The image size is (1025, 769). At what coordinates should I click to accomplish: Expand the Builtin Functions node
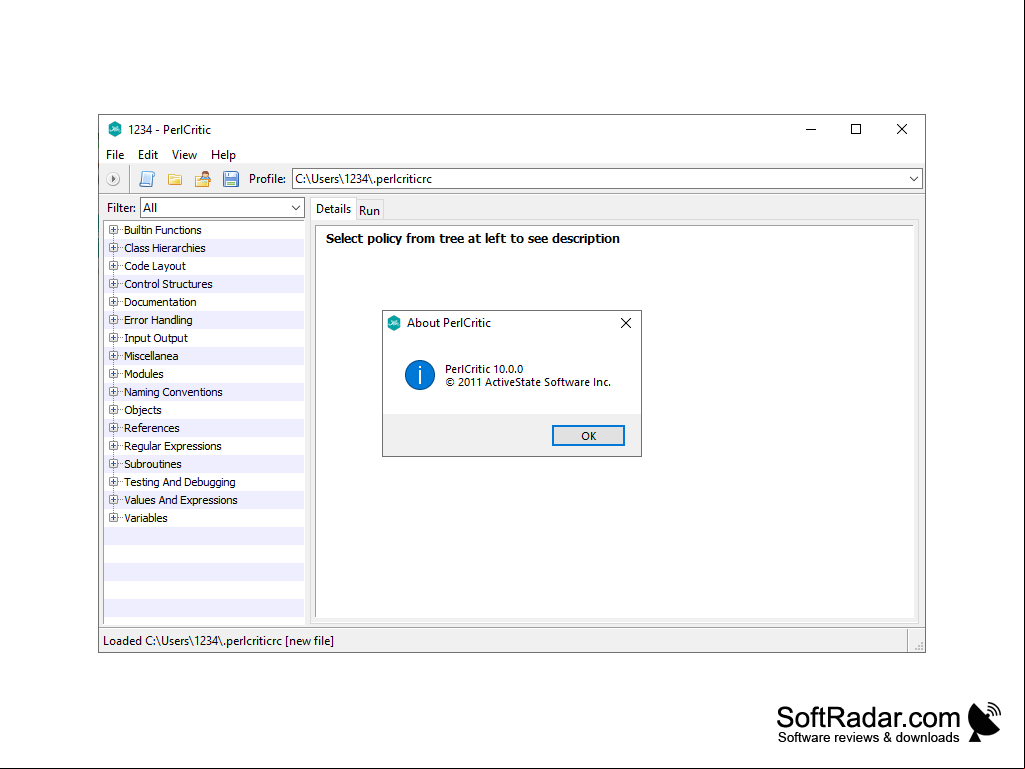(x=114, y=230)
